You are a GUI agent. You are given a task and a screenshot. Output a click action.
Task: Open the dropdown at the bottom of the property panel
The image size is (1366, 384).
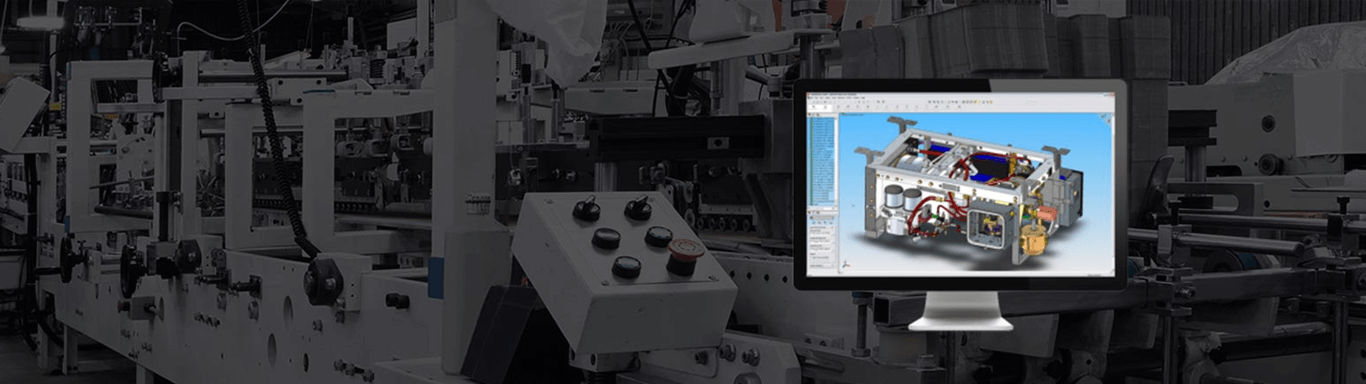tap(822, 265)
